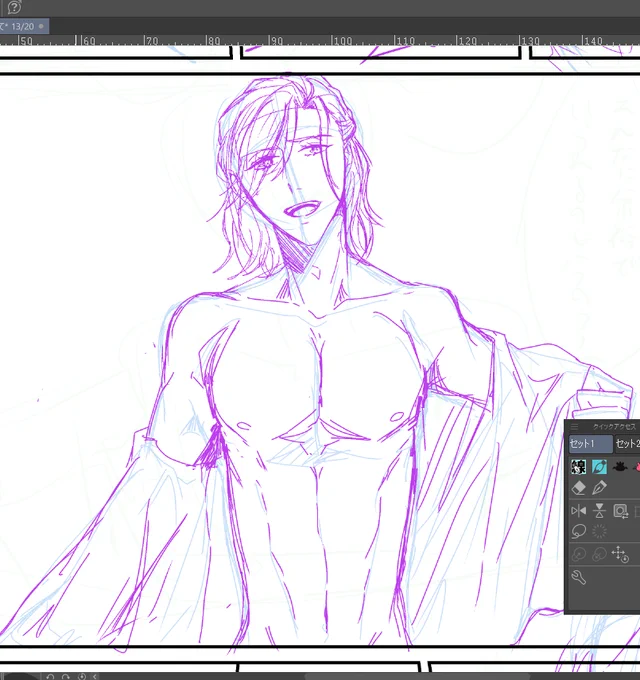The image size is (640, 680).
Task: Choose the cyan pen brush preset
Action: tap(599, 467)
